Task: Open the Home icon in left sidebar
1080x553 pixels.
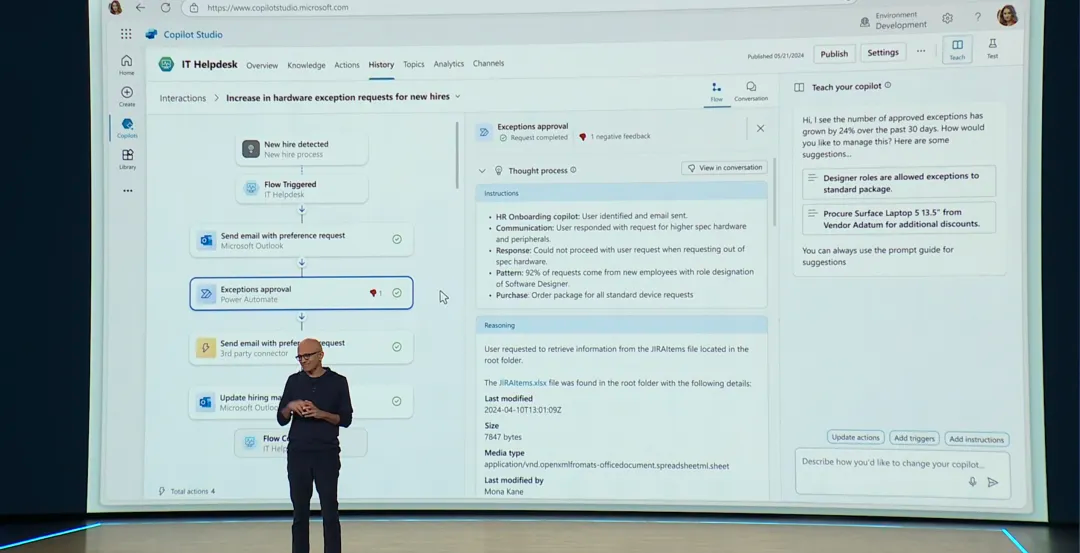Action: (x=126, y=62)
